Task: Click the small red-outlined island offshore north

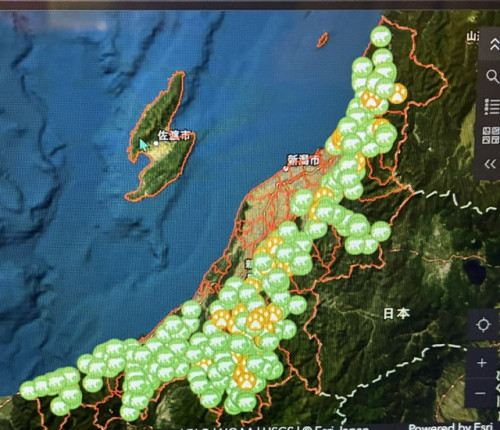Action: click(322, 40)
